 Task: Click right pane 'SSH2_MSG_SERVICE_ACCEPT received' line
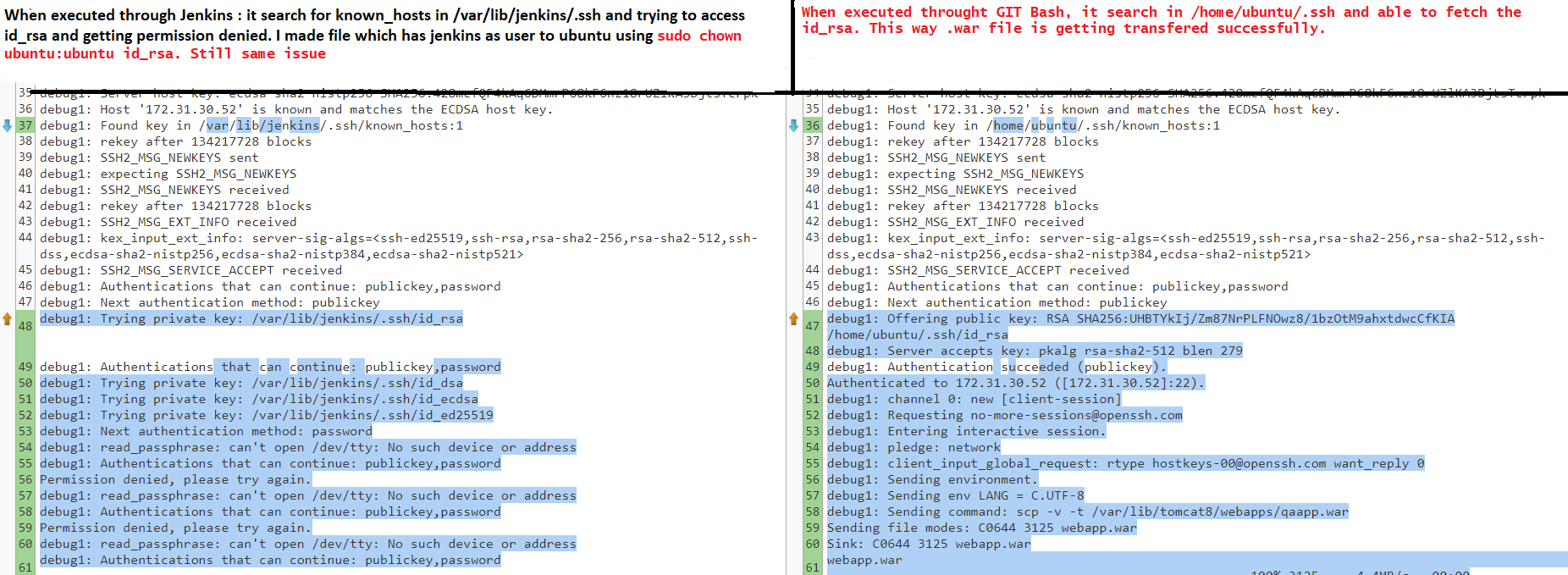coord(978,270)
